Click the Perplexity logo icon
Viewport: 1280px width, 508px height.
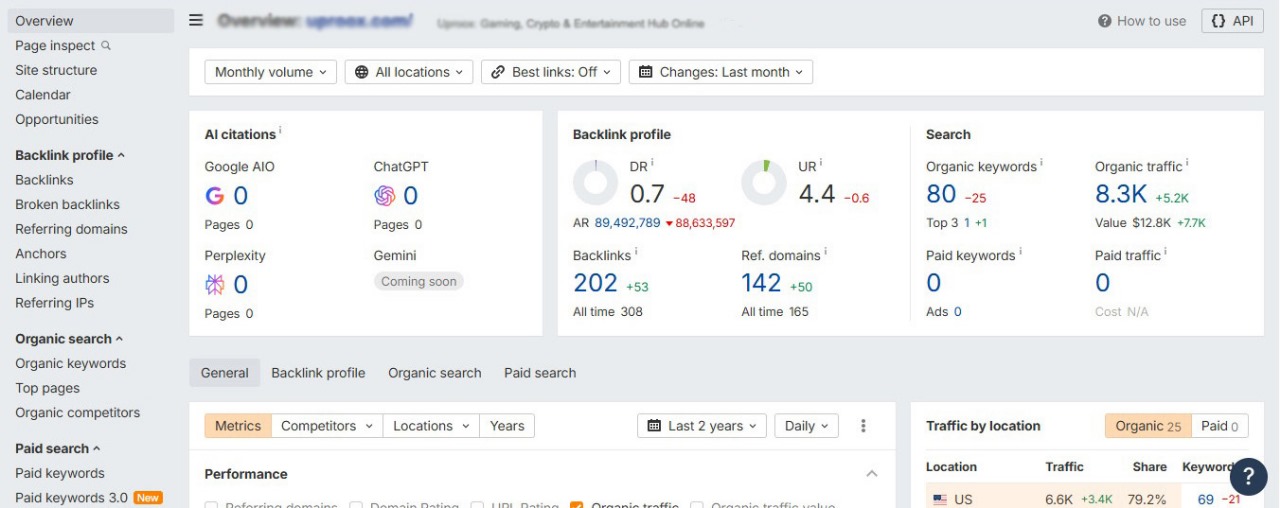coord(215,285)
